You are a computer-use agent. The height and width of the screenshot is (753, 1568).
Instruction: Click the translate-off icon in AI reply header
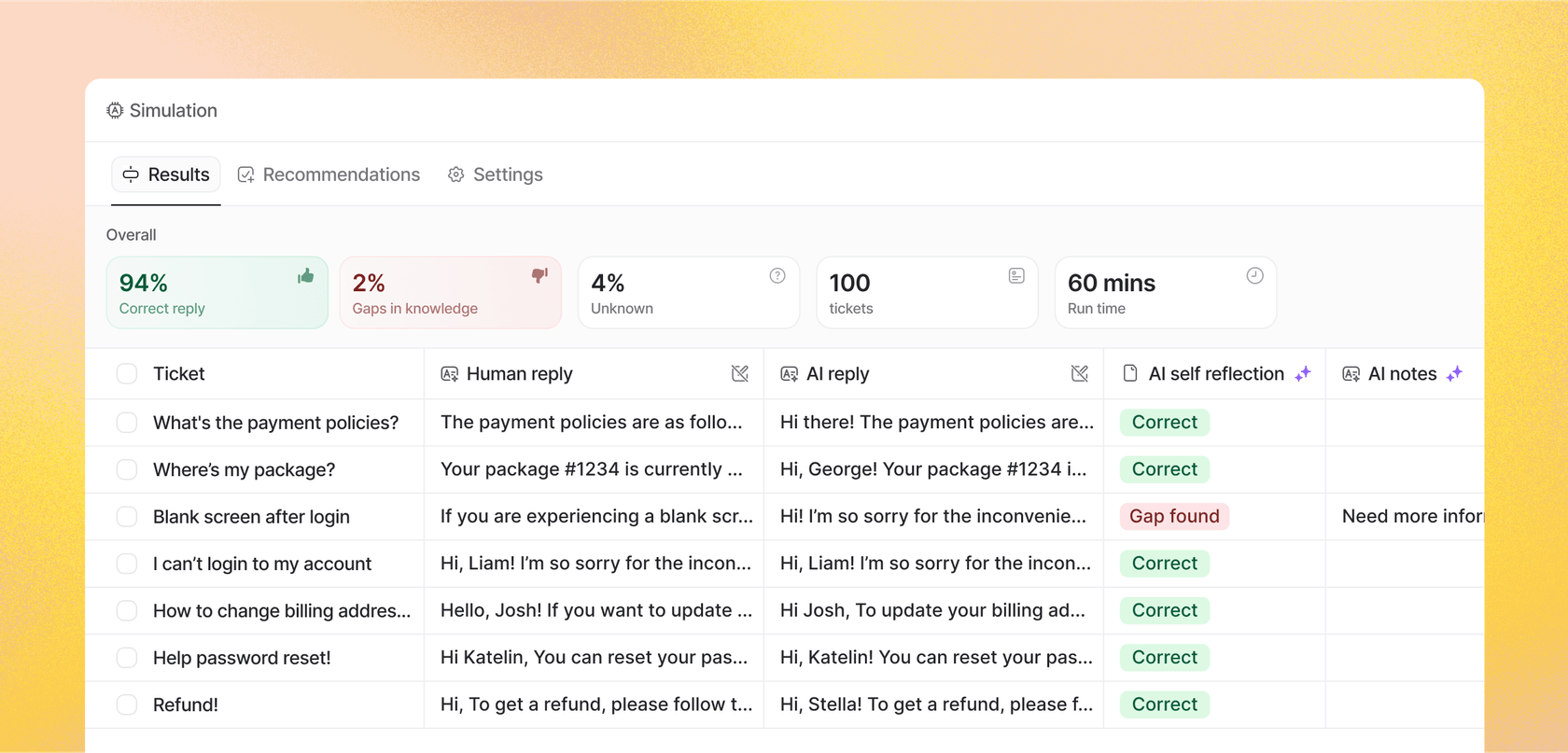click(1080, 374)
